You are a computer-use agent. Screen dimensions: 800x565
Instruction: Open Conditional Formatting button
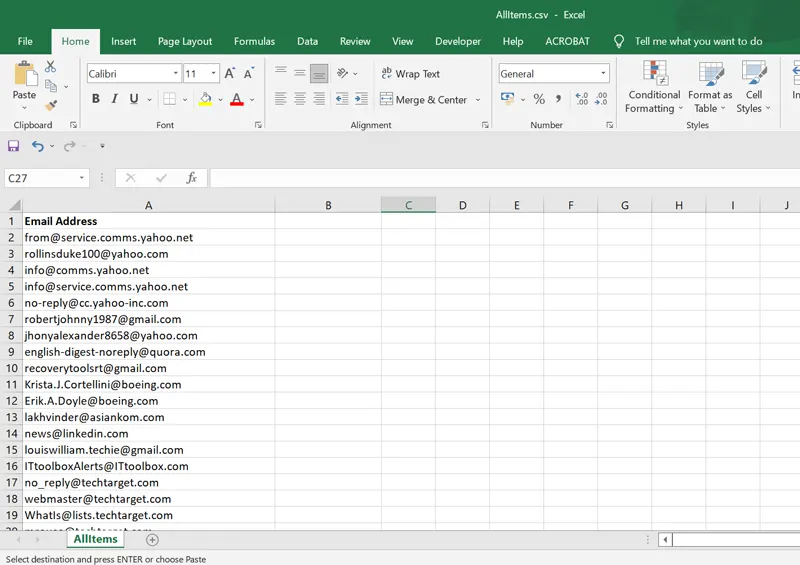click(654, 87)
